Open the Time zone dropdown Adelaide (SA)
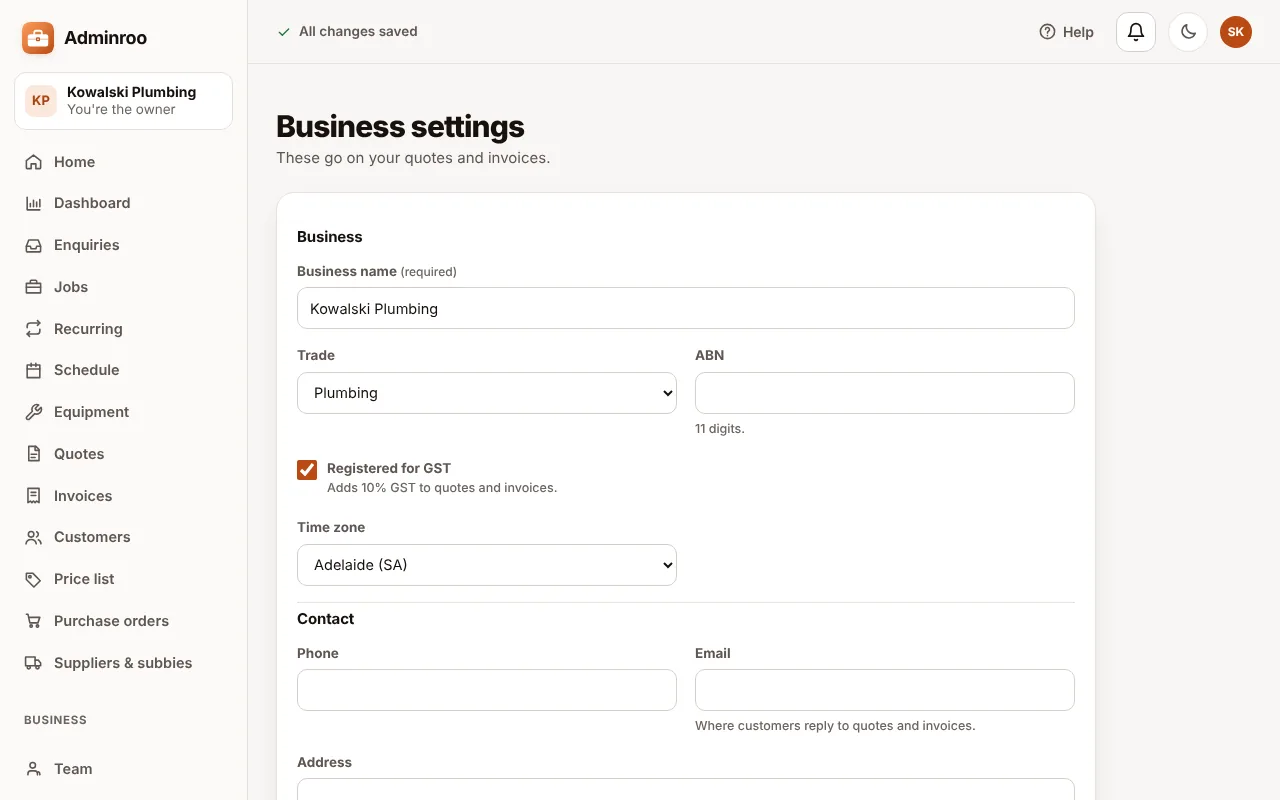1280x800 pixels. coord(487,565)
